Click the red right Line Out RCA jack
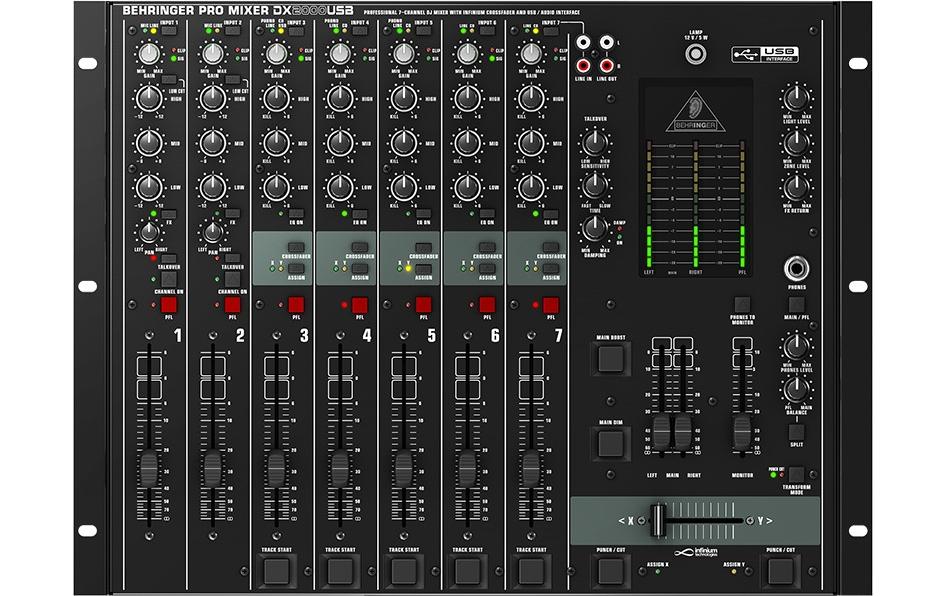Image resolution: width=947 pixels, height=596 pixels. [x=606, y=65]
